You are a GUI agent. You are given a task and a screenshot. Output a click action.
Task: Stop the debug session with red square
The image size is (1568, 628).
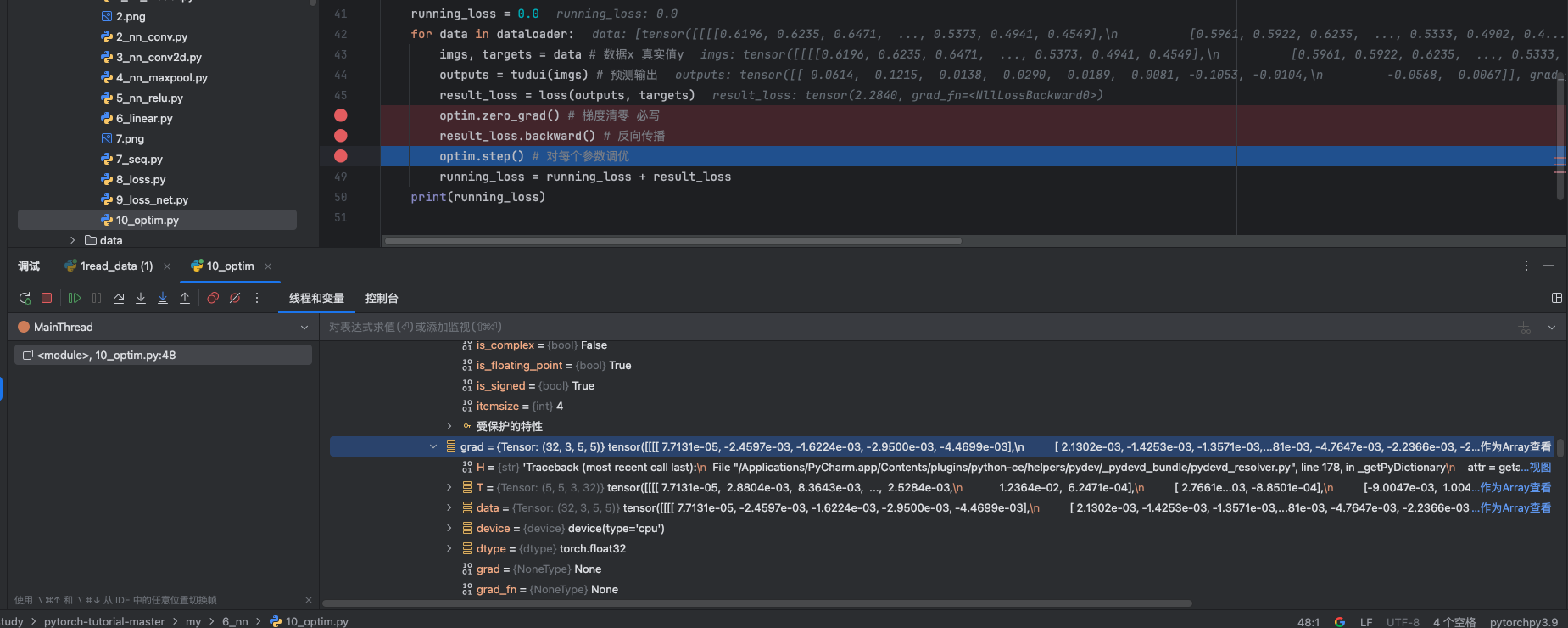coord(47,298)
